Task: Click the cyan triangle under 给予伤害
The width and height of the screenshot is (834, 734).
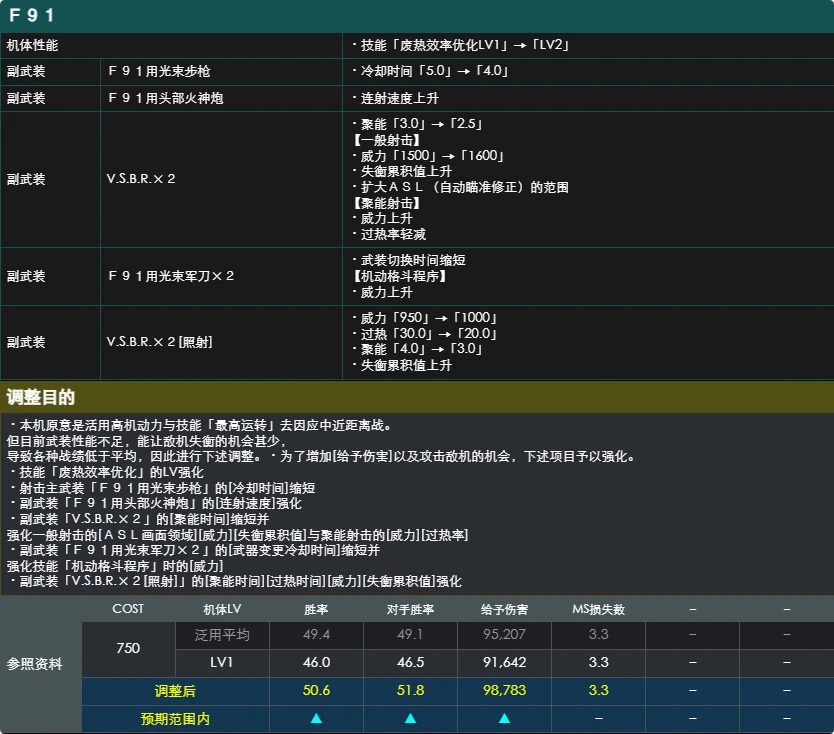Action: coord(504,719)
